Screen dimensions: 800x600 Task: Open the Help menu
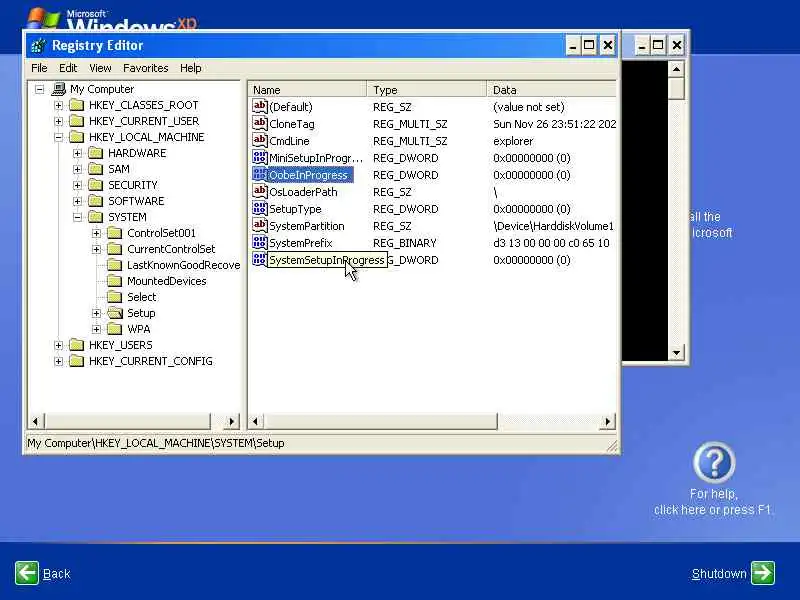click(x=190, y=68)
